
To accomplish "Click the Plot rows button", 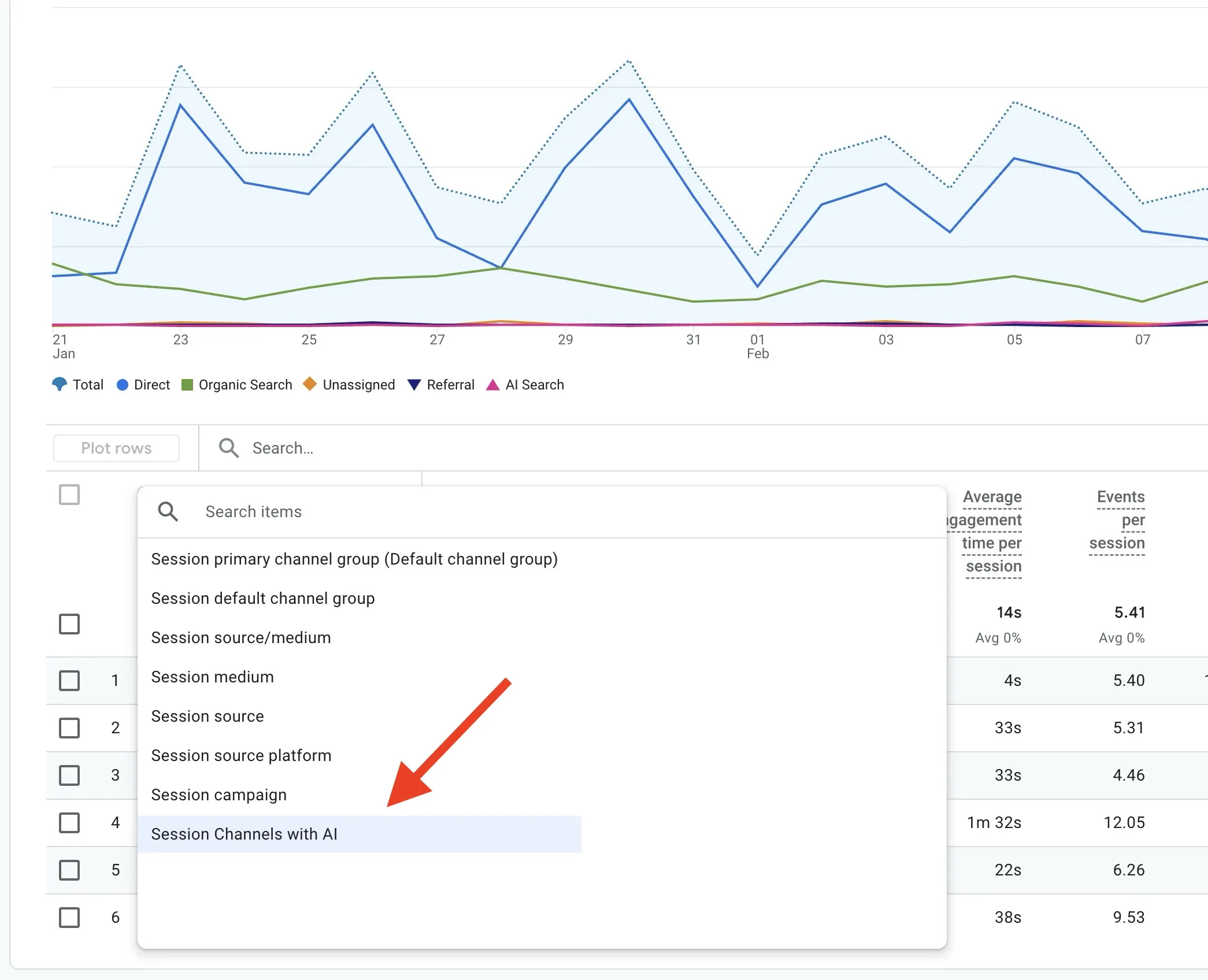I will (116, 448).
